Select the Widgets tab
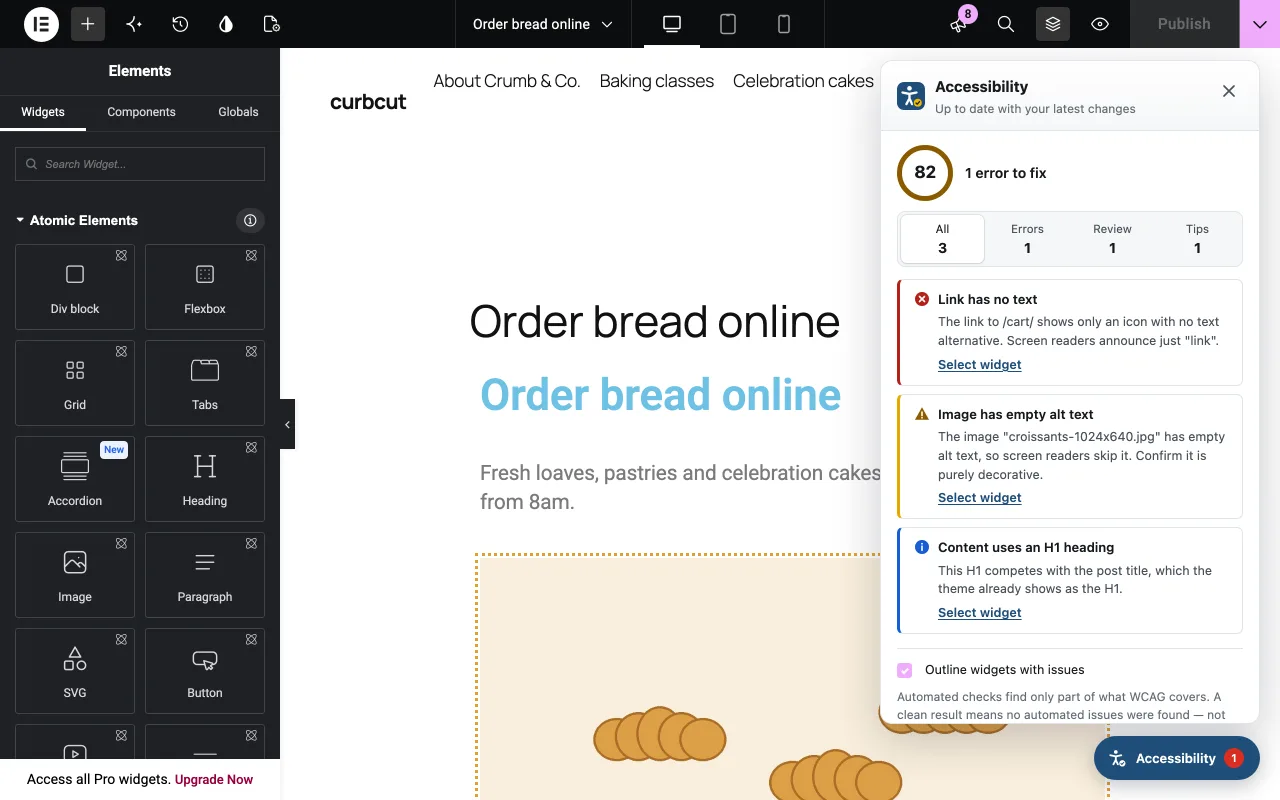This screenshot has height=800, width=1280. (43, 112)
